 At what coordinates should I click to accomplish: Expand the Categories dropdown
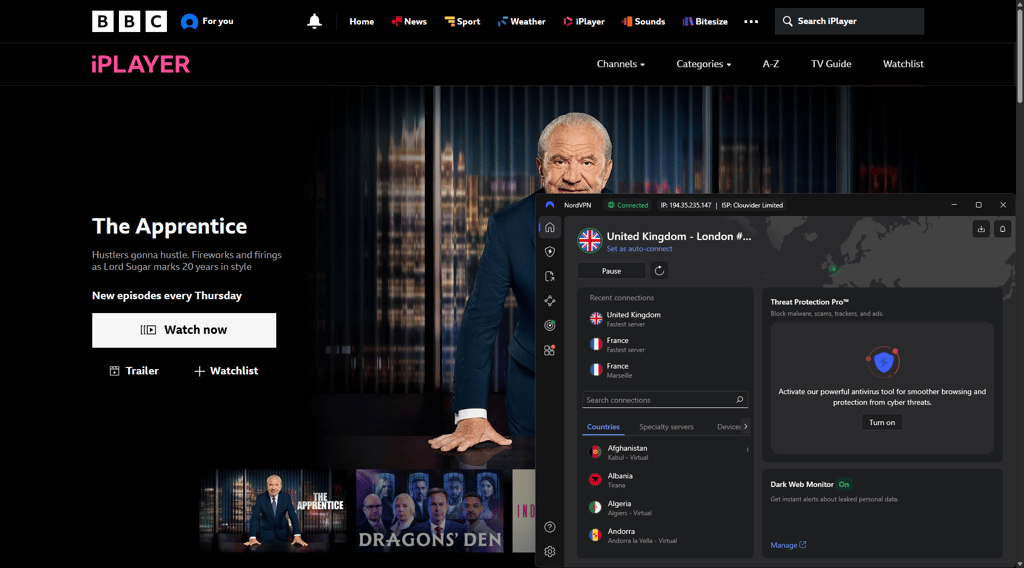703,64
